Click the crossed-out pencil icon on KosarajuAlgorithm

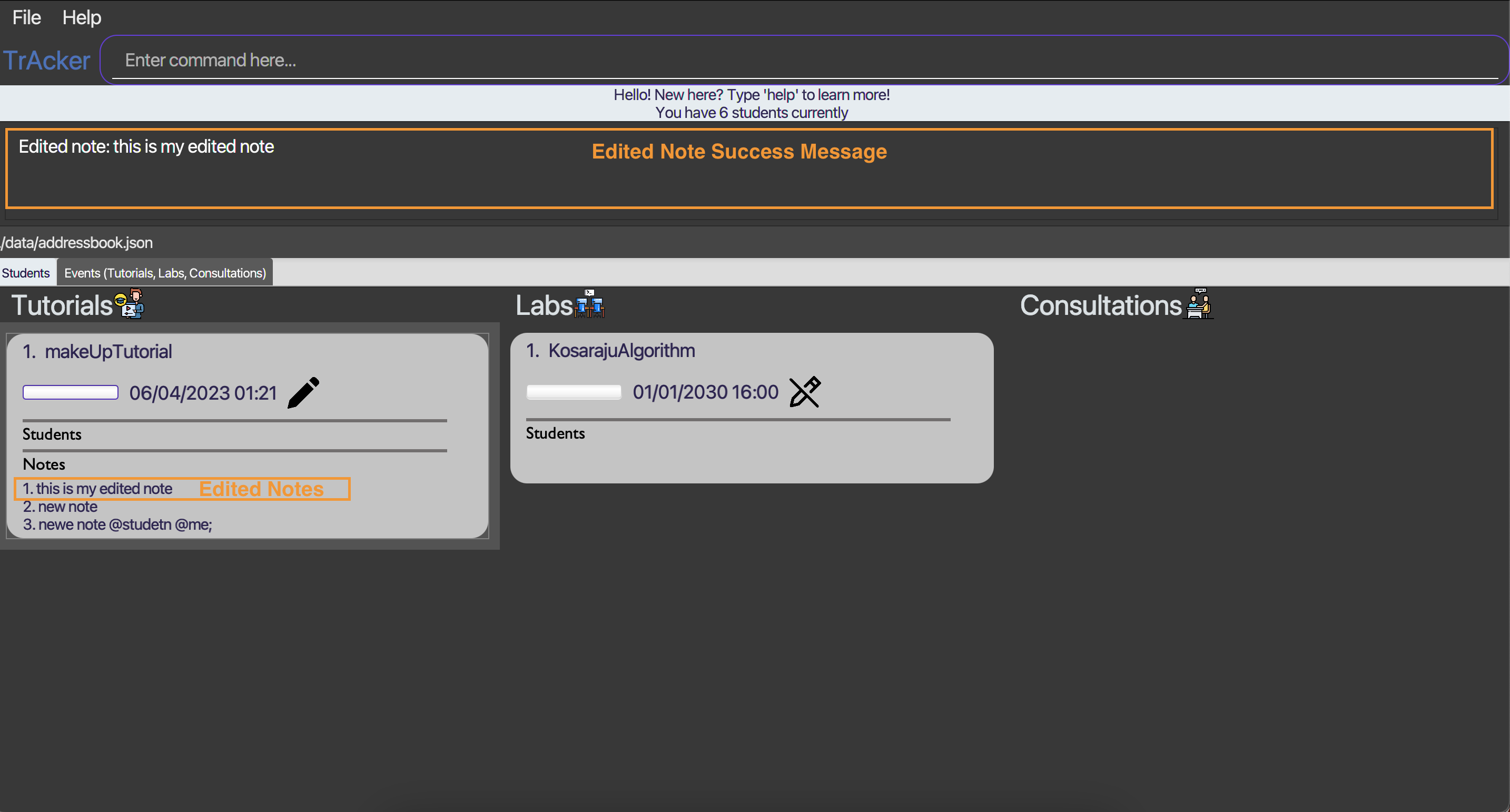pos(805,392)
